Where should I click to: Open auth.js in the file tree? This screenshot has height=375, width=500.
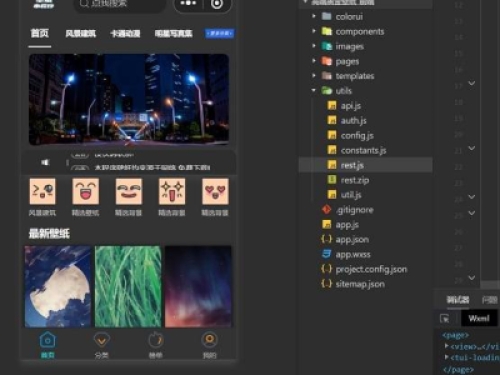(x=353, y=121)
